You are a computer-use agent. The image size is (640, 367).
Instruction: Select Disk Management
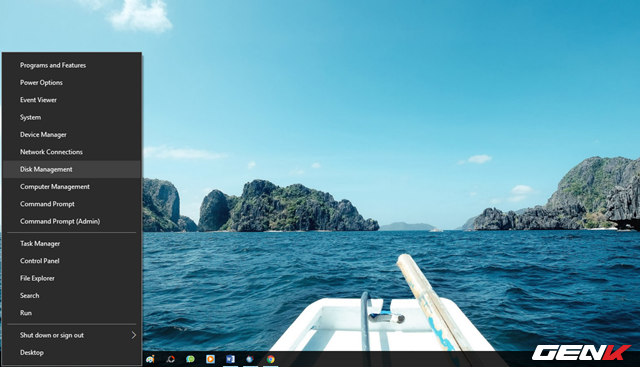(72, 169)
